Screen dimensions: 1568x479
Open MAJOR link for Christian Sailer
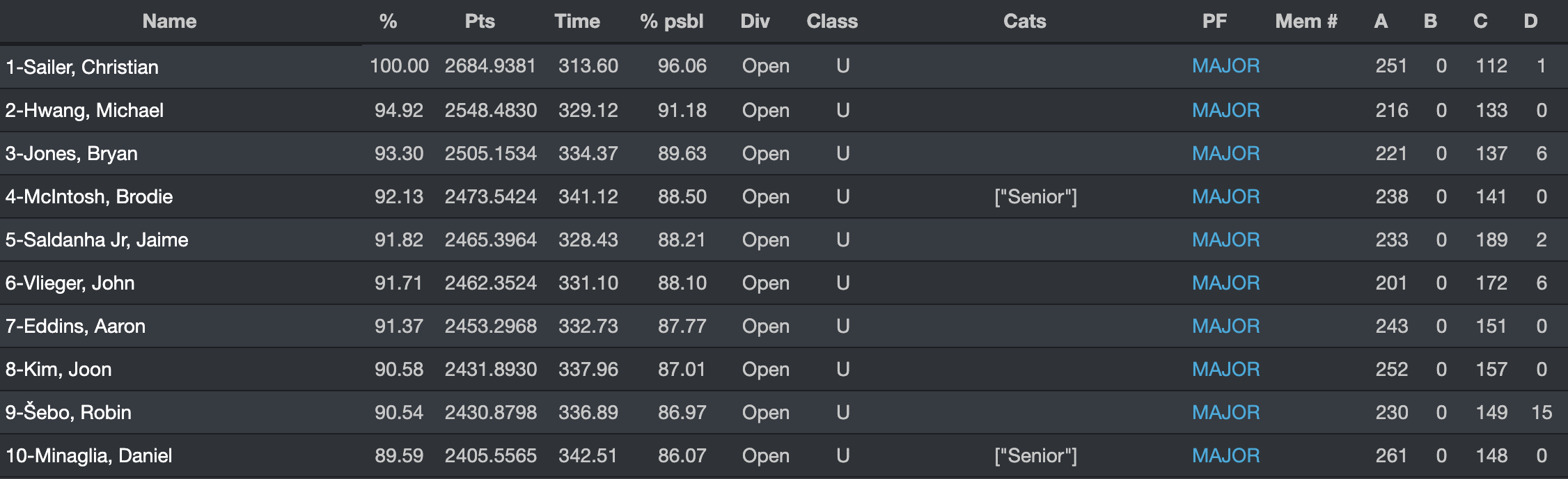pyautogui.click(x=1225, y=66)
